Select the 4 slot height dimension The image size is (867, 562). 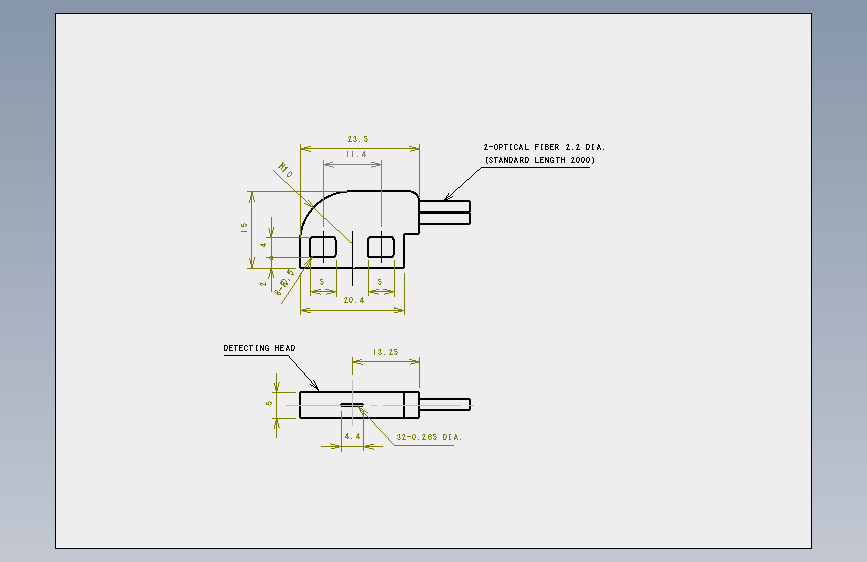(264, 245)
